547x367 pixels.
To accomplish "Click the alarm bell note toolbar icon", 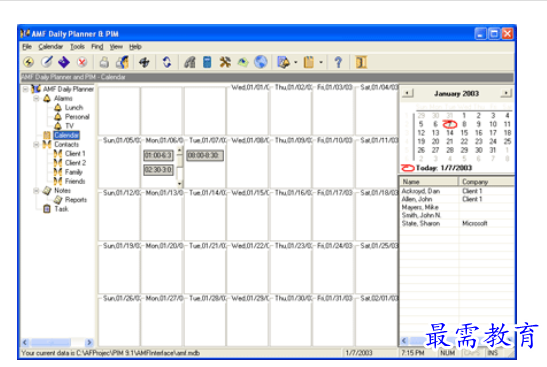I will tap(283, 62).
